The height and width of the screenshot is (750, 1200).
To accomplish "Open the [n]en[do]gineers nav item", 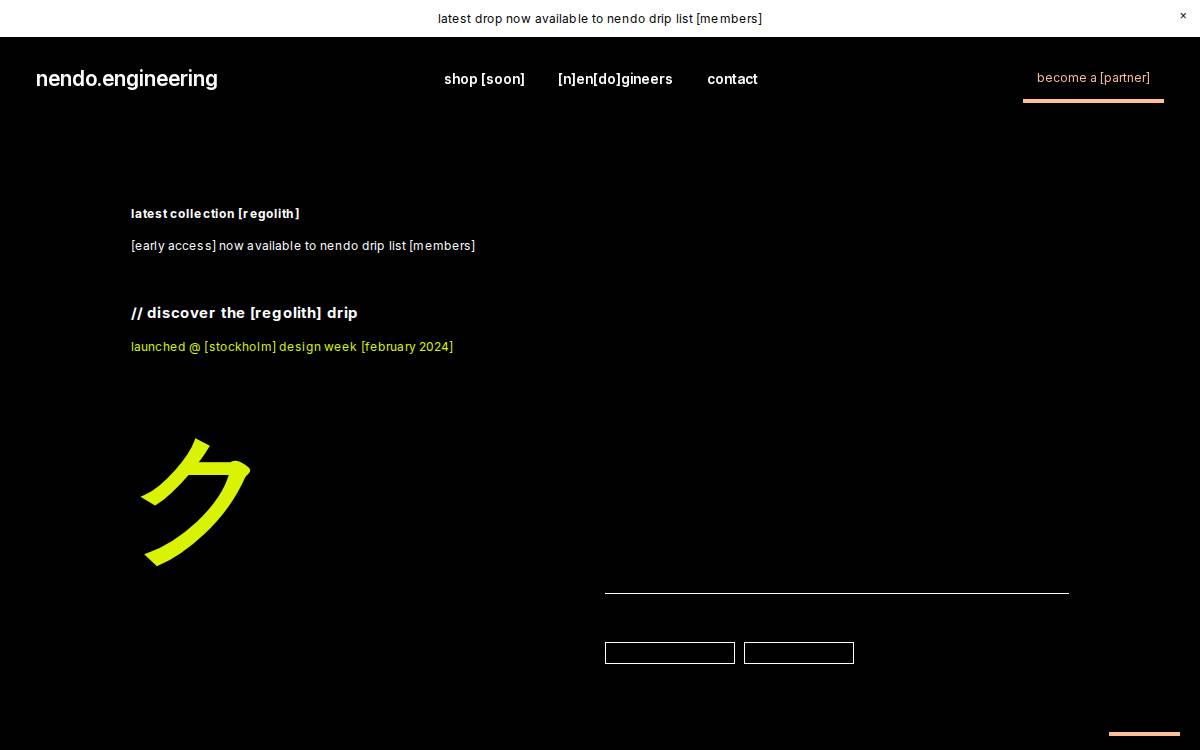I will coord(615,79).
